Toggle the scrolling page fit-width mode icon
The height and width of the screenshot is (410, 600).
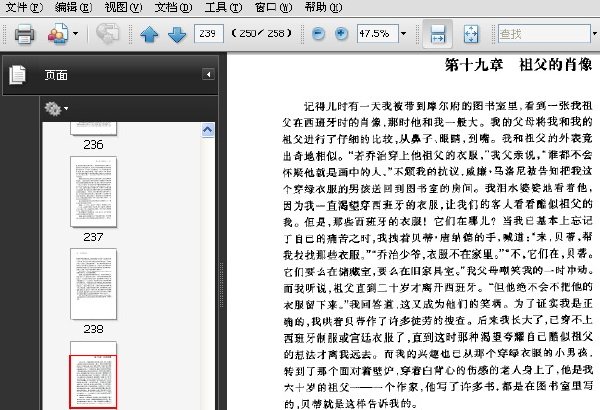437,34
